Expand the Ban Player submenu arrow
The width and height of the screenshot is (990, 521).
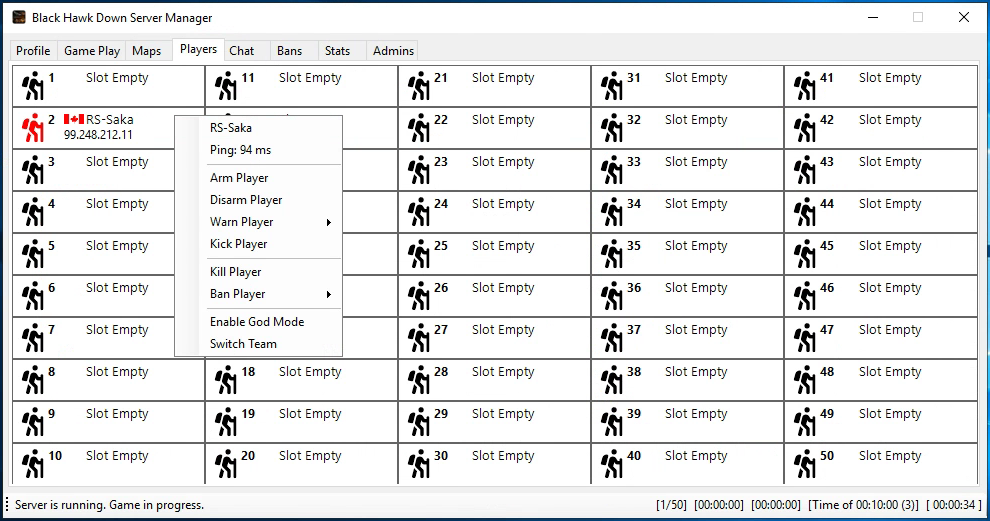click(329, 294)
